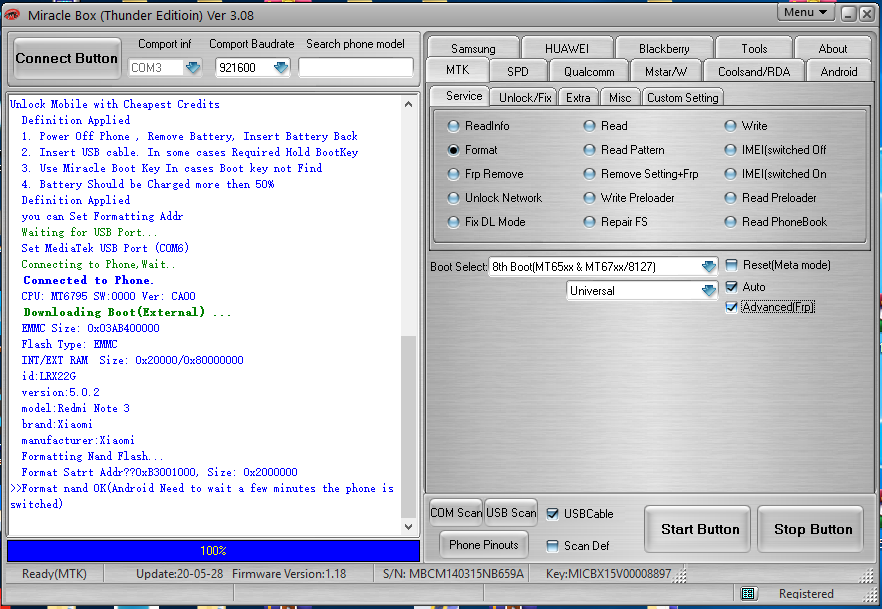The width and height of the screenshot is (882, 609).
Task: Click the COM Scan button
Action: (456, 513)
